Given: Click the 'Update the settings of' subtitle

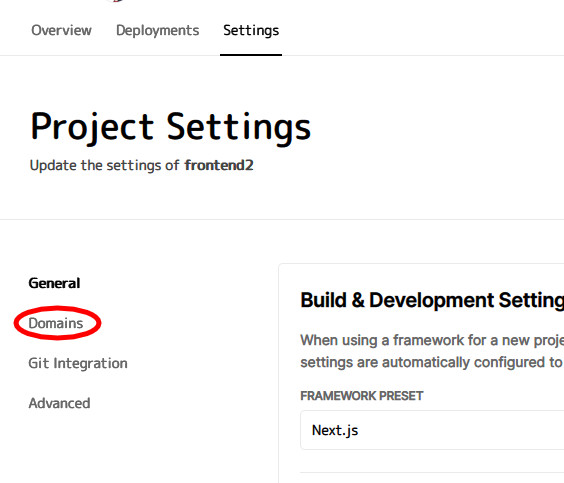Looking at the screenshot, I should click(x=104, y=165).
